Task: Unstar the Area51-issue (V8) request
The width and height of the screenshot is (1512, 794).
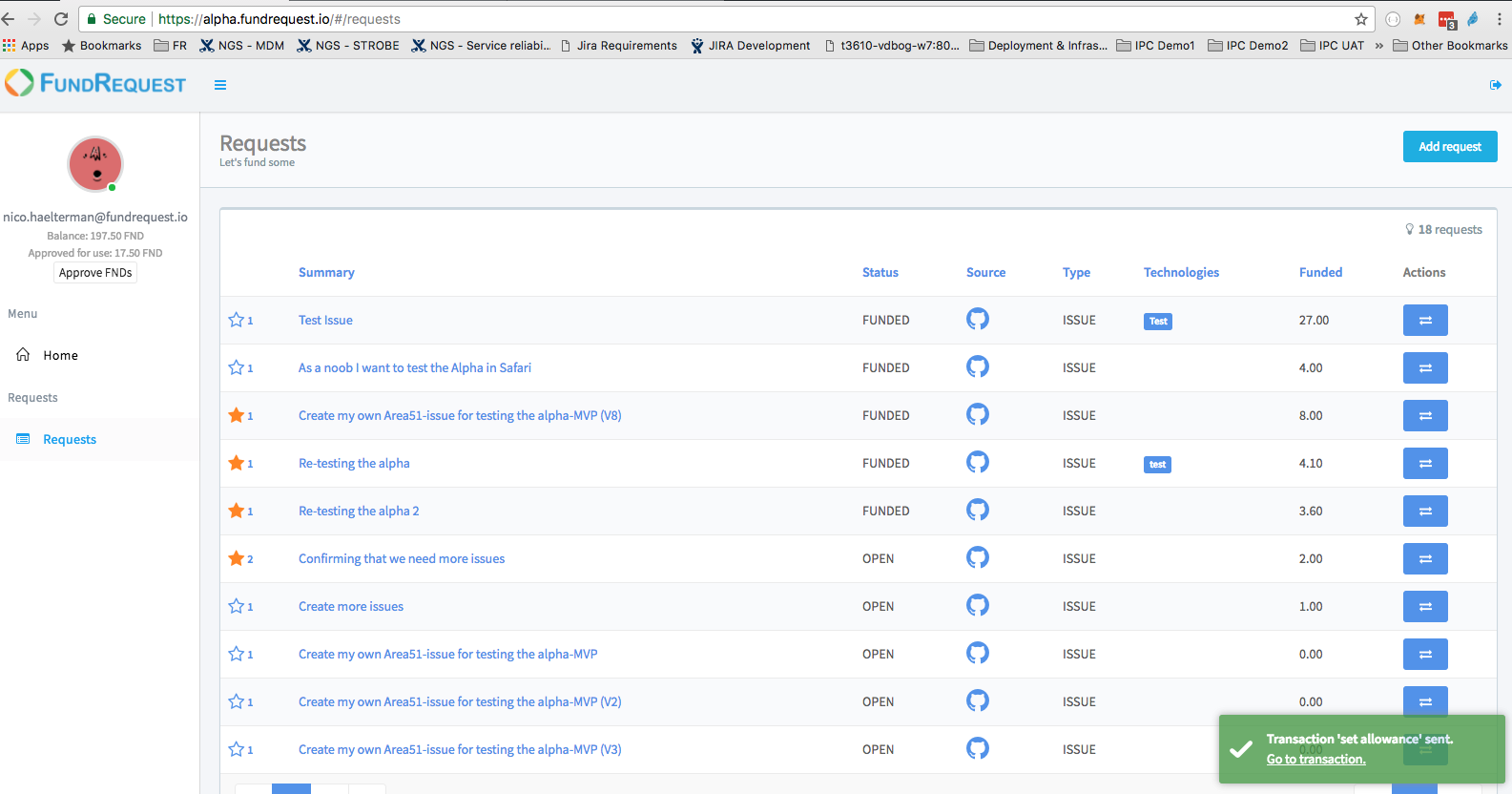Action: [x=237, y=415]
